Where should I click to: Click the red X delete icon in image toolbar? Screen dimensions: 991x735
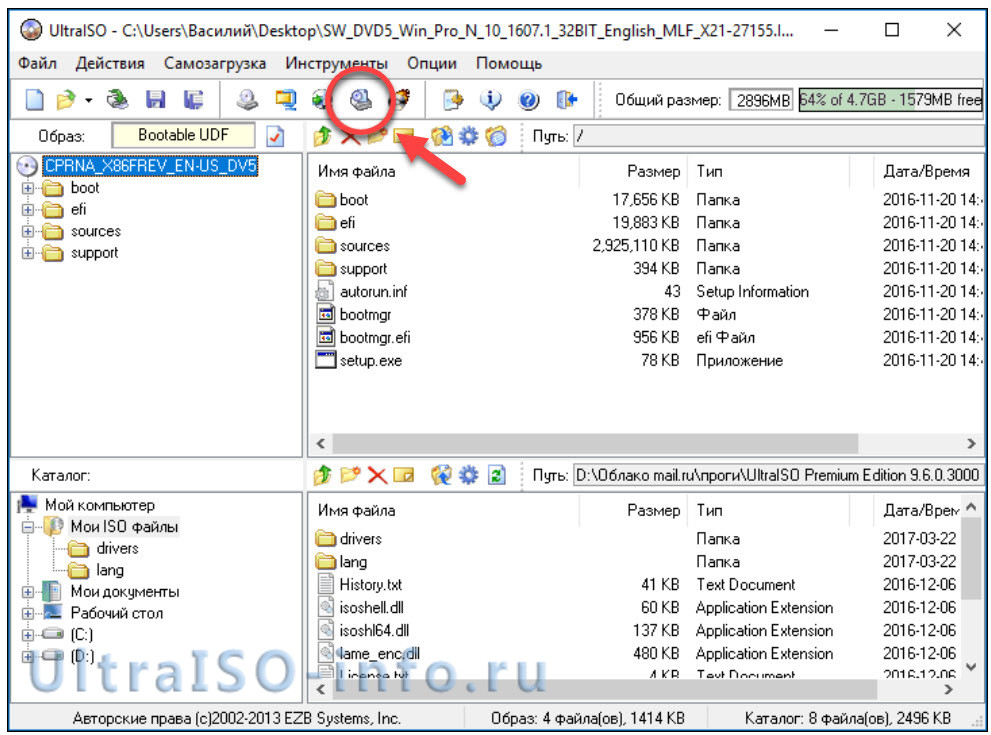(x=350, y=137)
